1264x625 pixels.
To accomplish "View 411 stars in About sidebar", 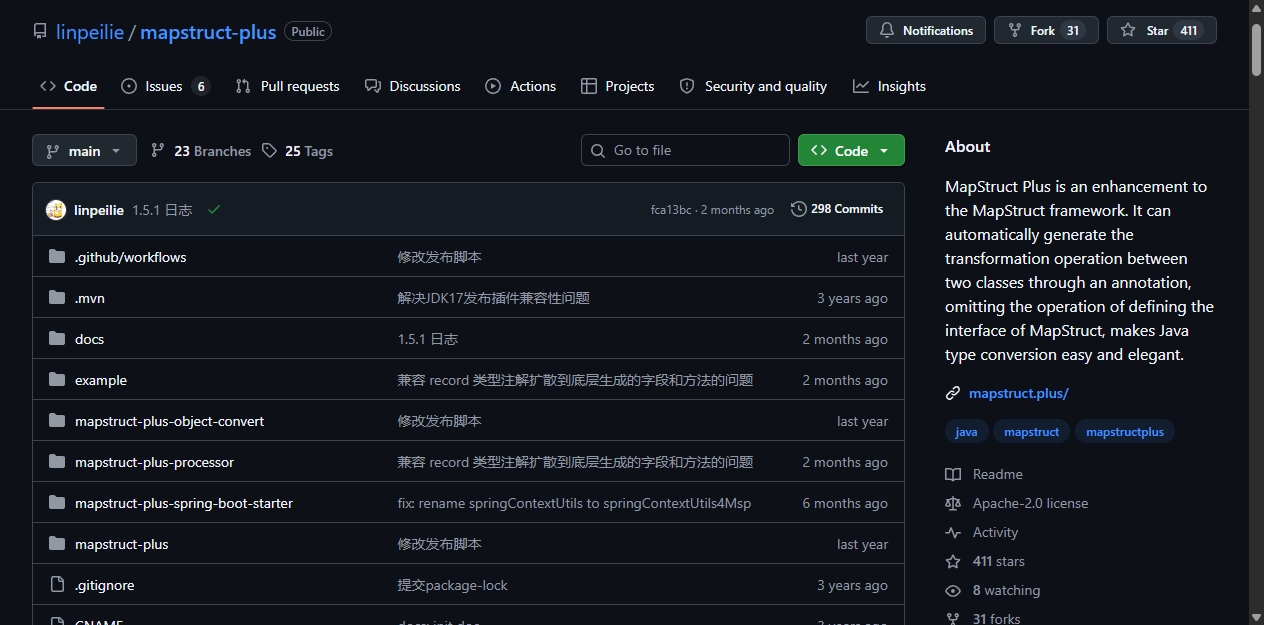I will (985, 561).
